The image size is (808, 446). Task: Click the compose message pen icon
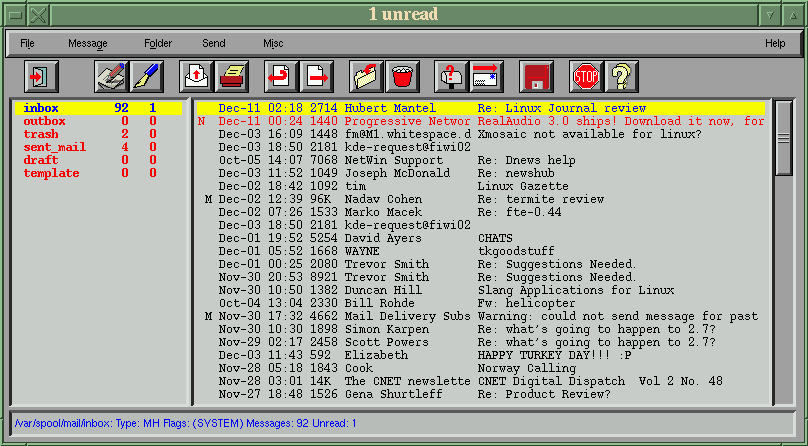coord(147,76)
